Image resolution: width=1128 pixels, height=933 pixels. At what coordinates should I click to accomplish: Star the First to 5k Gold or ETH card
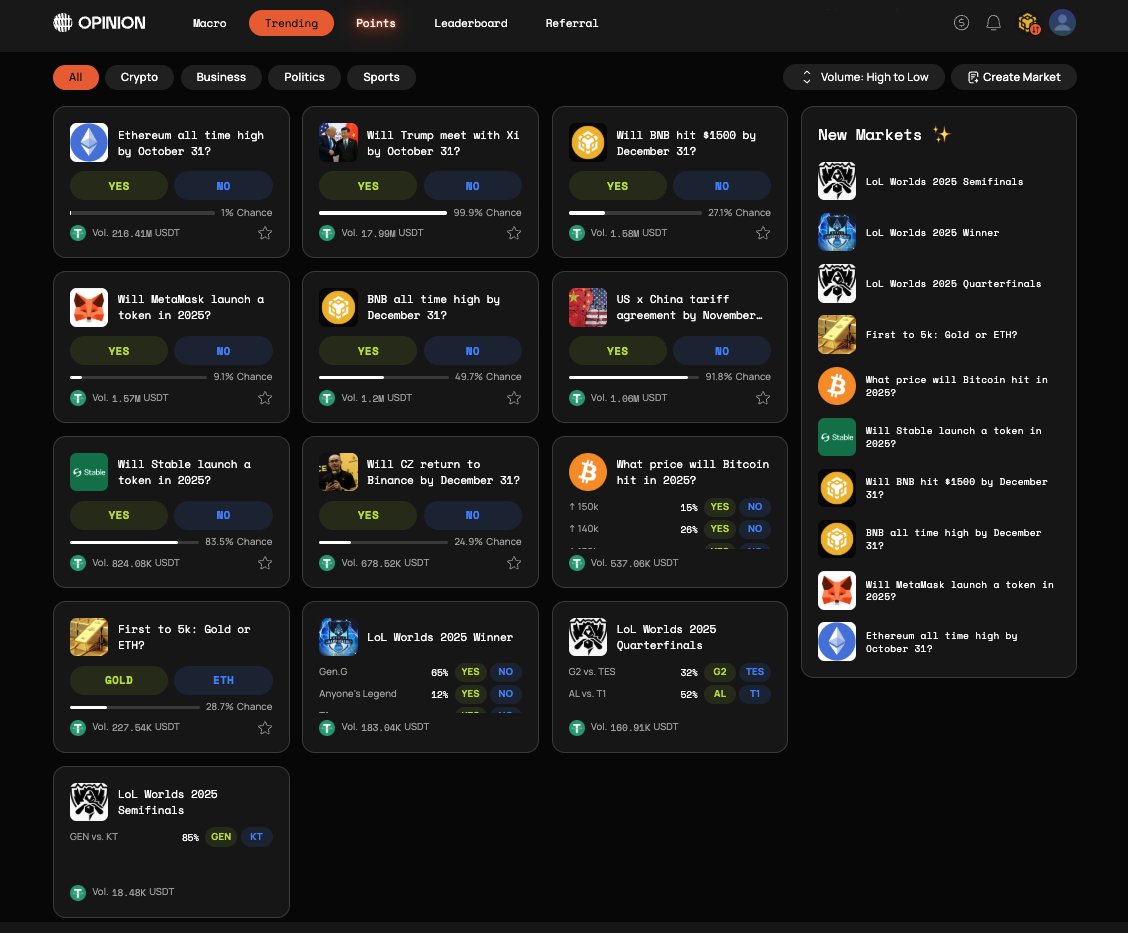[x=265, y=727]
